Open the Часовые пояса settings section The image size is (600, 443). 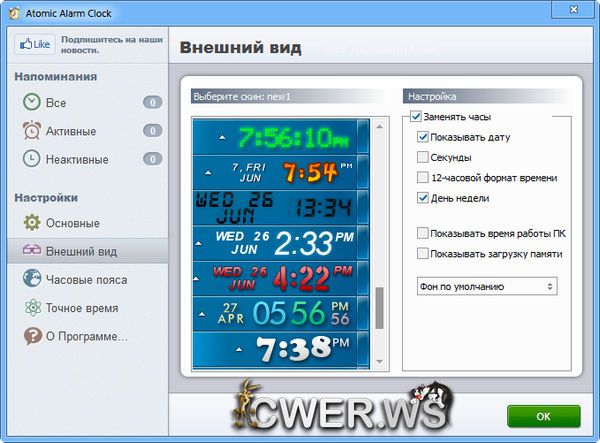[x=87, y=280]
